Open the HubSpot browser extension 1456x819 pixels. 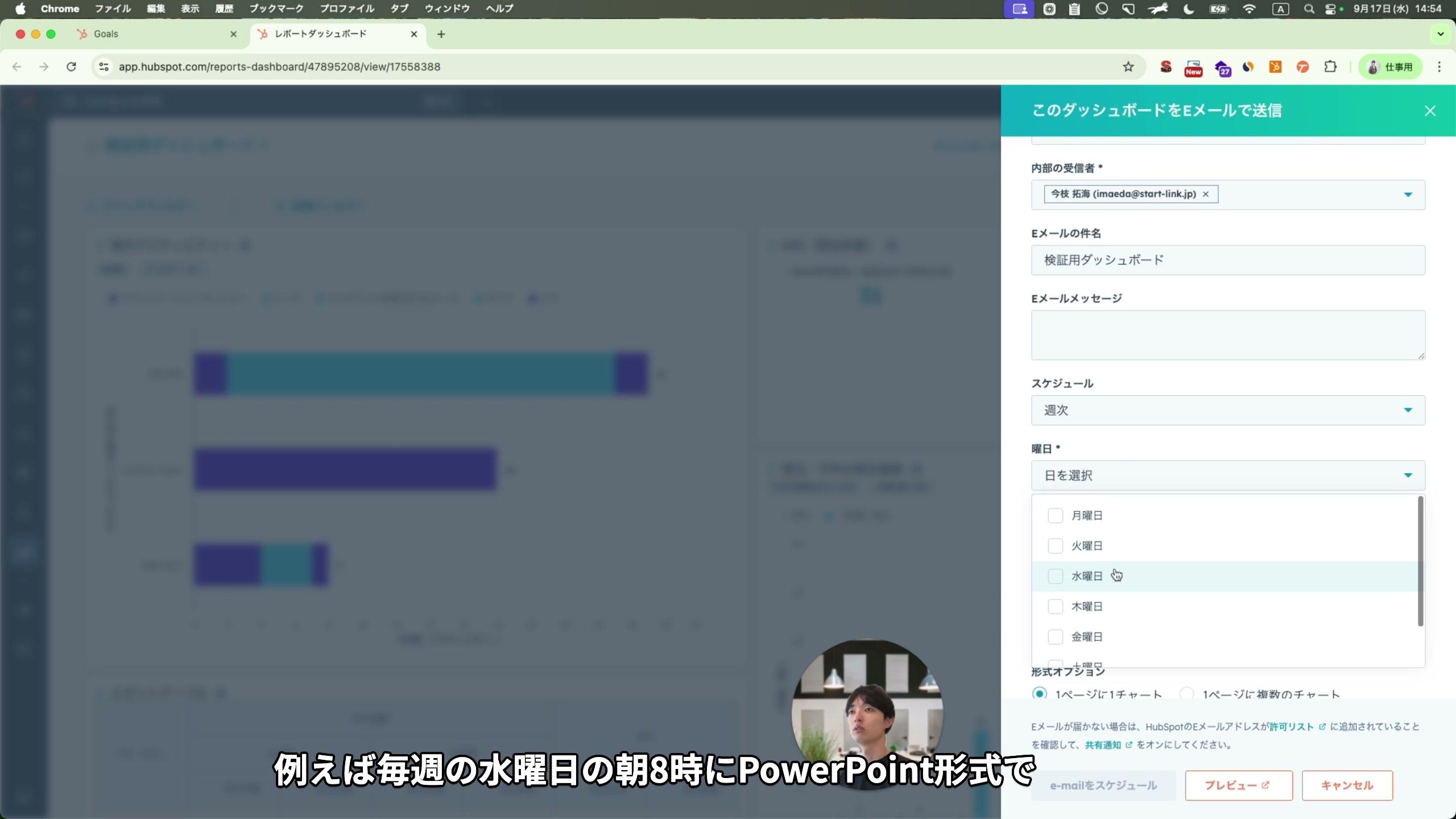(x=1275, y=67)
